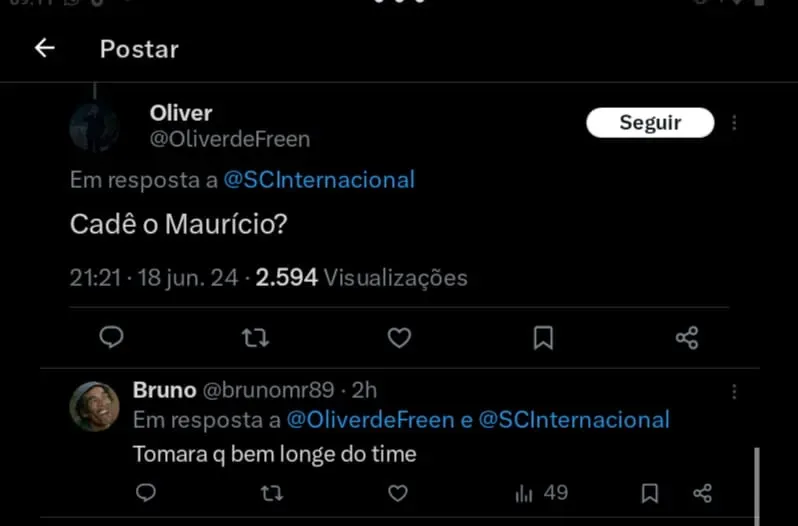Repost Bruno's reply
The height and width of the screenshot is (526, 798).
click(x=271, y=493)
